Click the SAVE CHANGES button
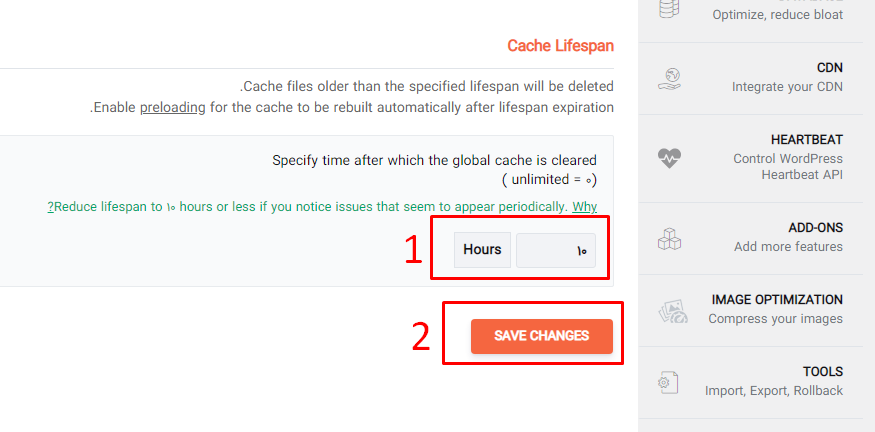This screenshot has width=875, height=432. coord(542,336)
